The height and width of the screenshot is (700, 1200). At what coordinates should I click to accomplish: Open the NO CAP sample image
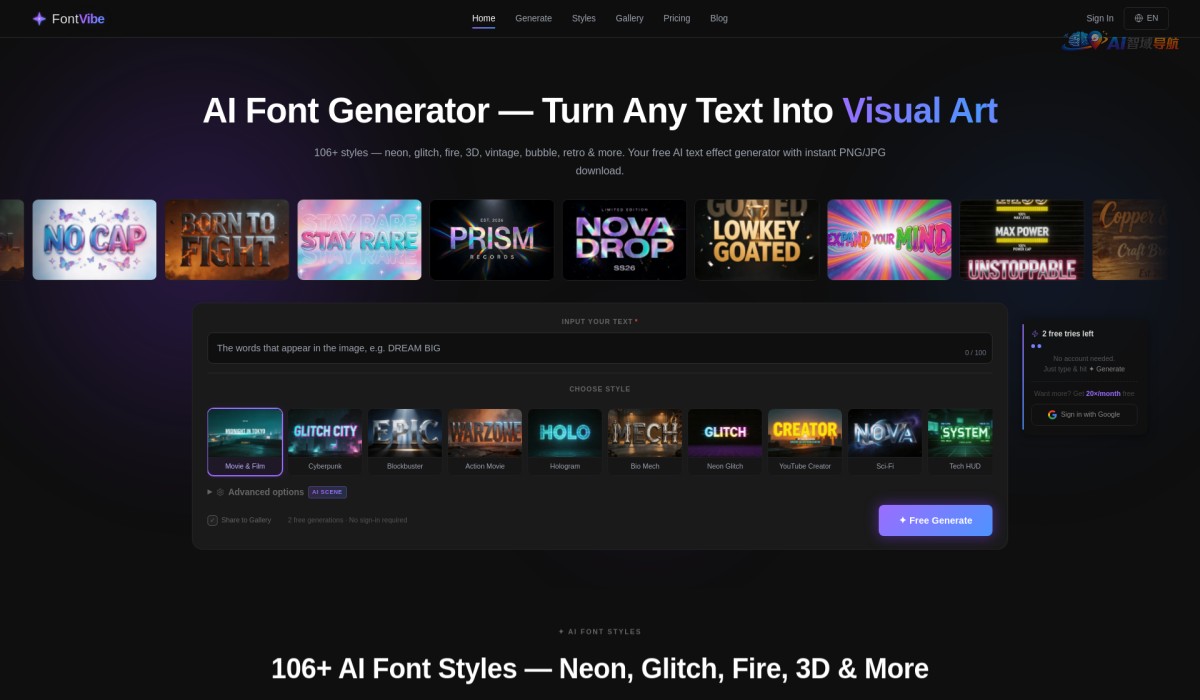pyautogui.click(x=94, y=240)
